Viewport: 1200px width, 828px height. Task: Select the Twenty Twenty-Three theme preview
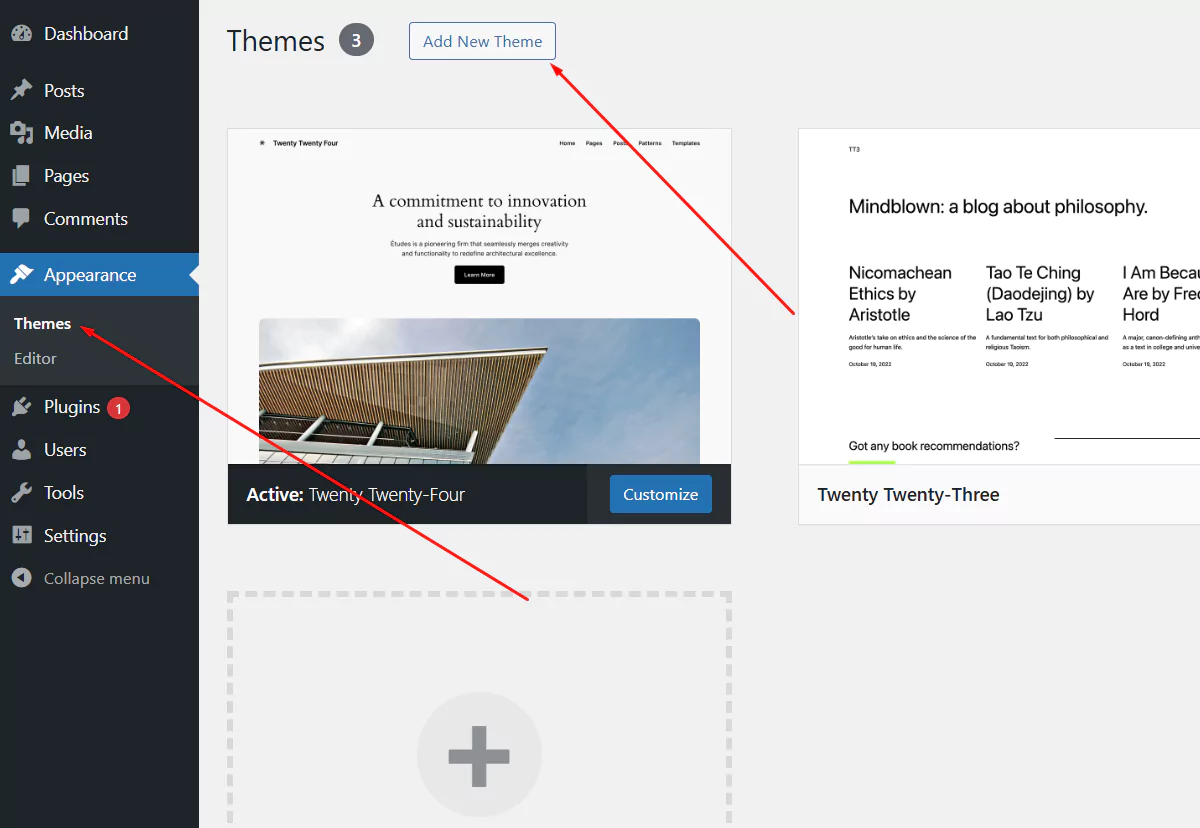coord(1000,296)
